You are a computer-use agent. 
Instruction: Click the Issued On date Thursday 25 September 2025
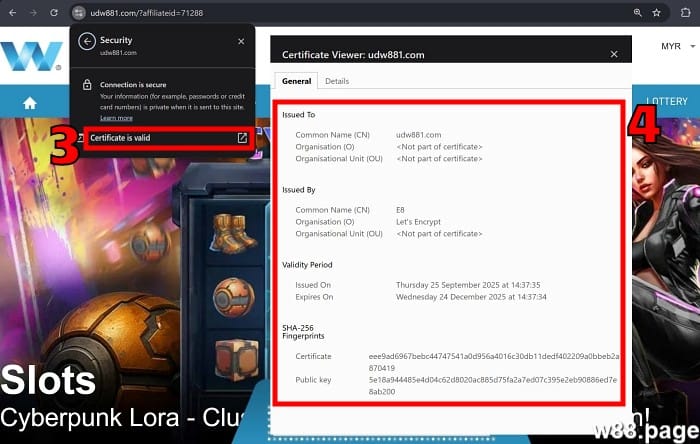click(x=468, y=285)
